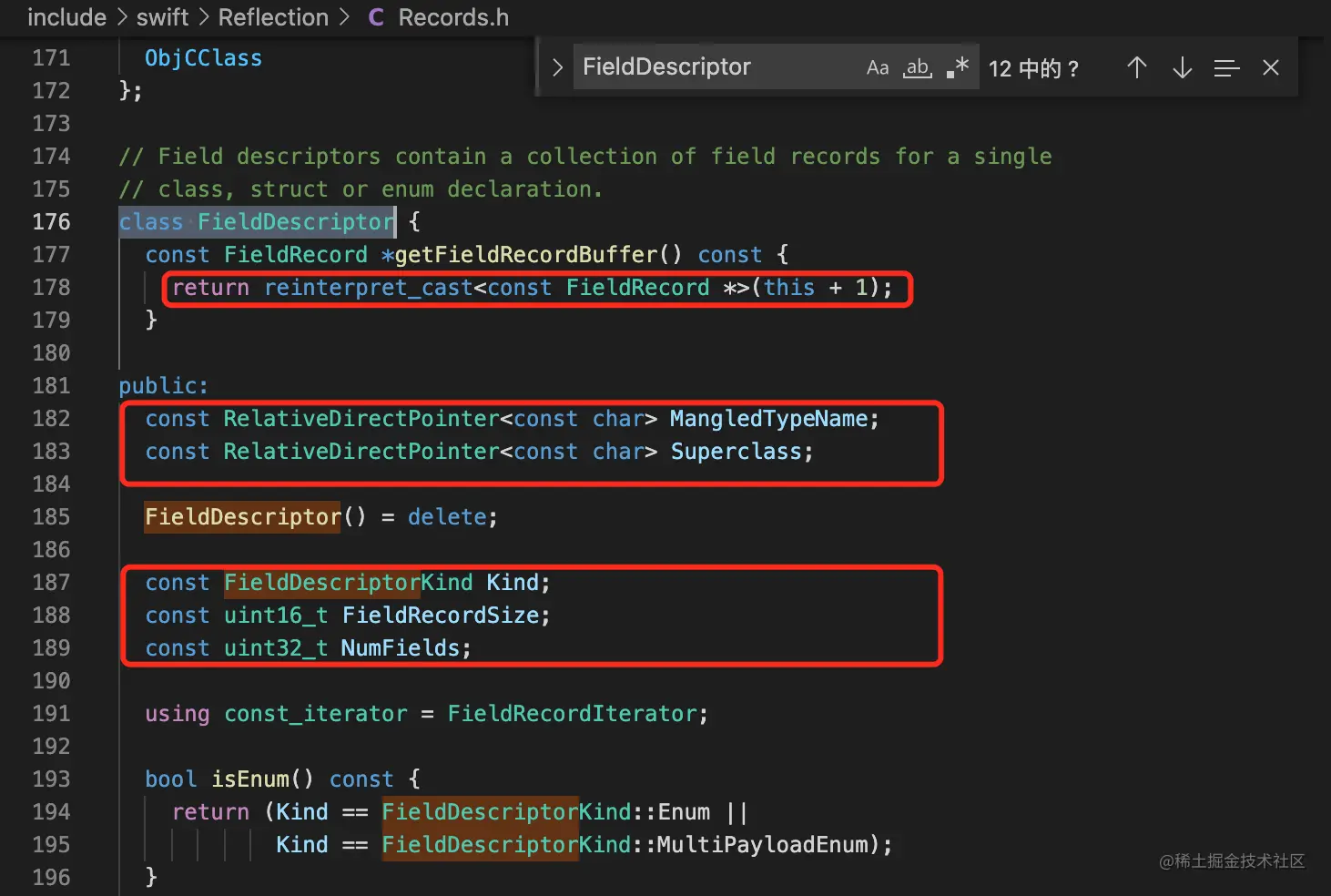
Task: Click the public: access specifier
Action: pyautogui.click(x=164, y=386)
